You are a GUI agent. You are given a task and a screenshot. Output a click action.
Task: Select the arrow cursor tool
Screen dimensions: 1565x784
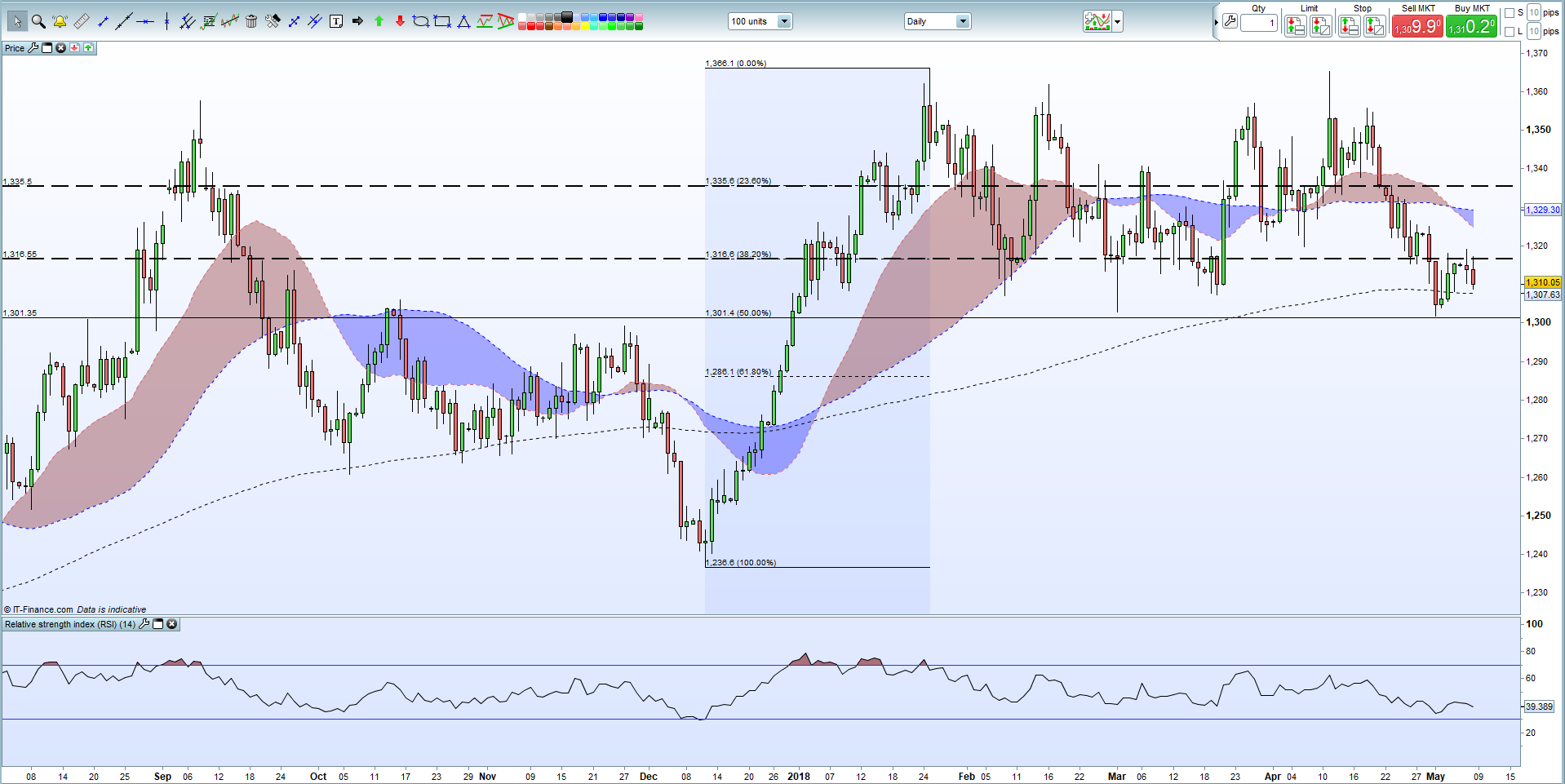[x=17, y=21]
